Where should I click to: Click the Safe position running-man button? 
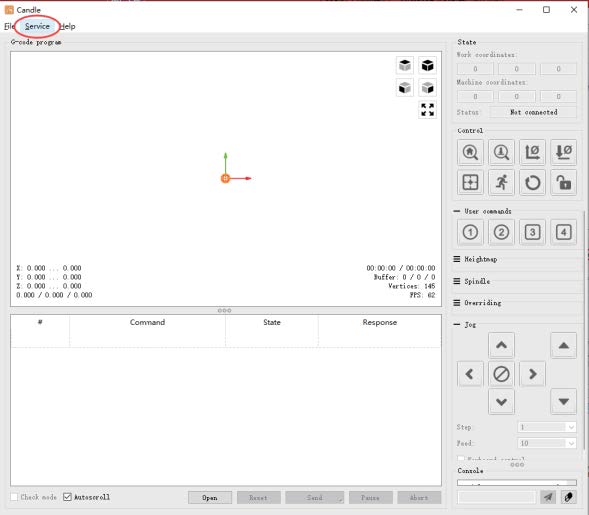pyautogui.click(x=501, y=183)
